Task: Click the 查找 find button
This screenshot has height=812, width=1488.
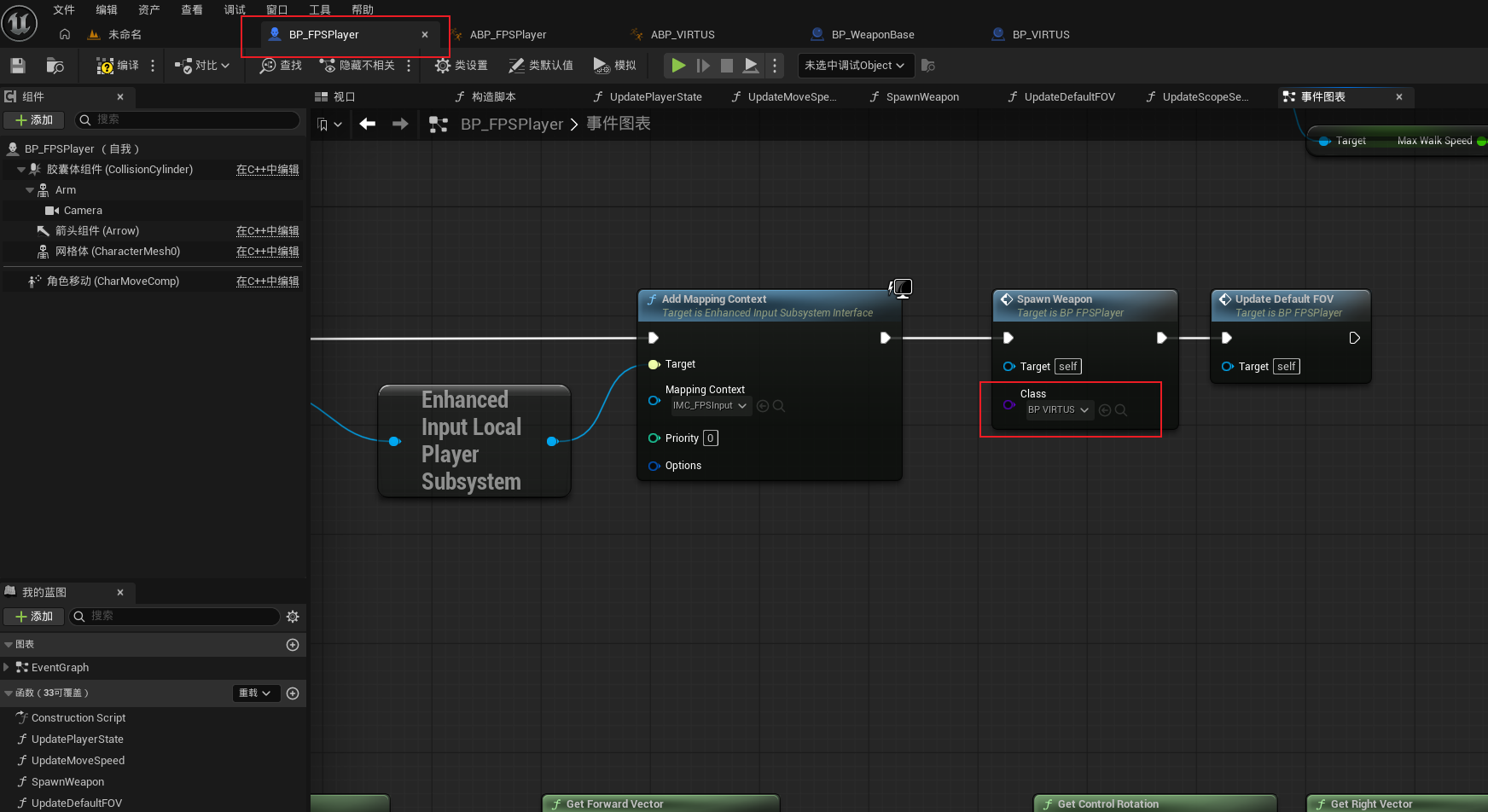Action: point(281,66)
